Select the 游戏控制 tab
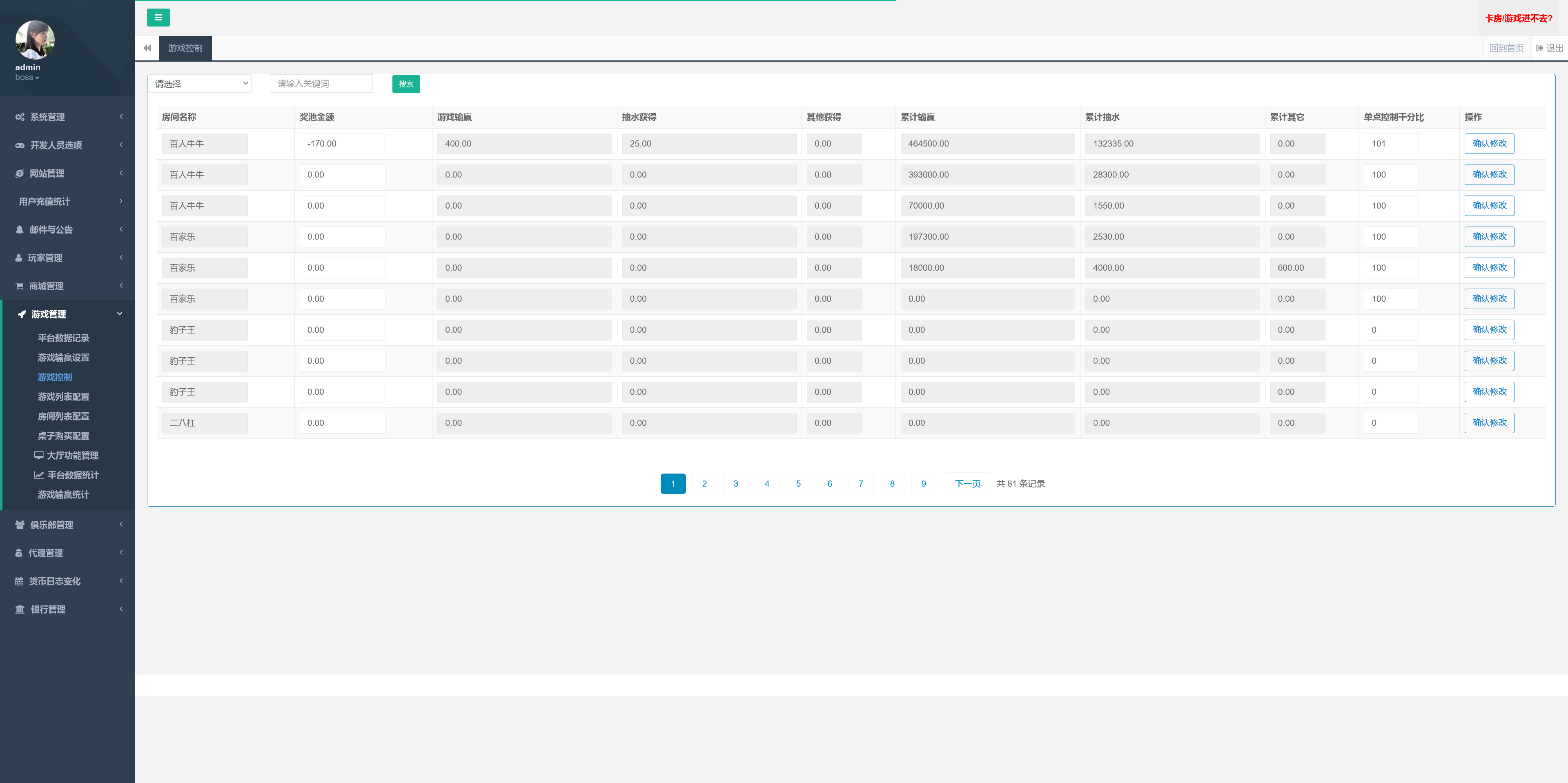This screenshot has width=1568, height=783. coord(185,48)
